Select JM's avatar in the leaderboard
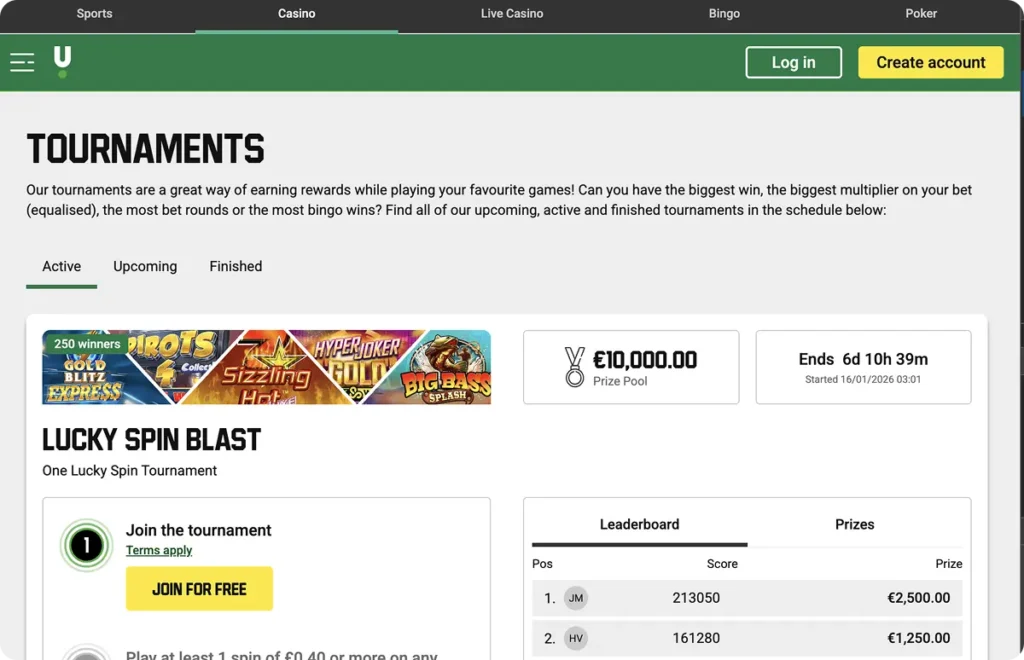Image resolution: width=1024 pixels, height=660 pixels. [x=575, y=597]
